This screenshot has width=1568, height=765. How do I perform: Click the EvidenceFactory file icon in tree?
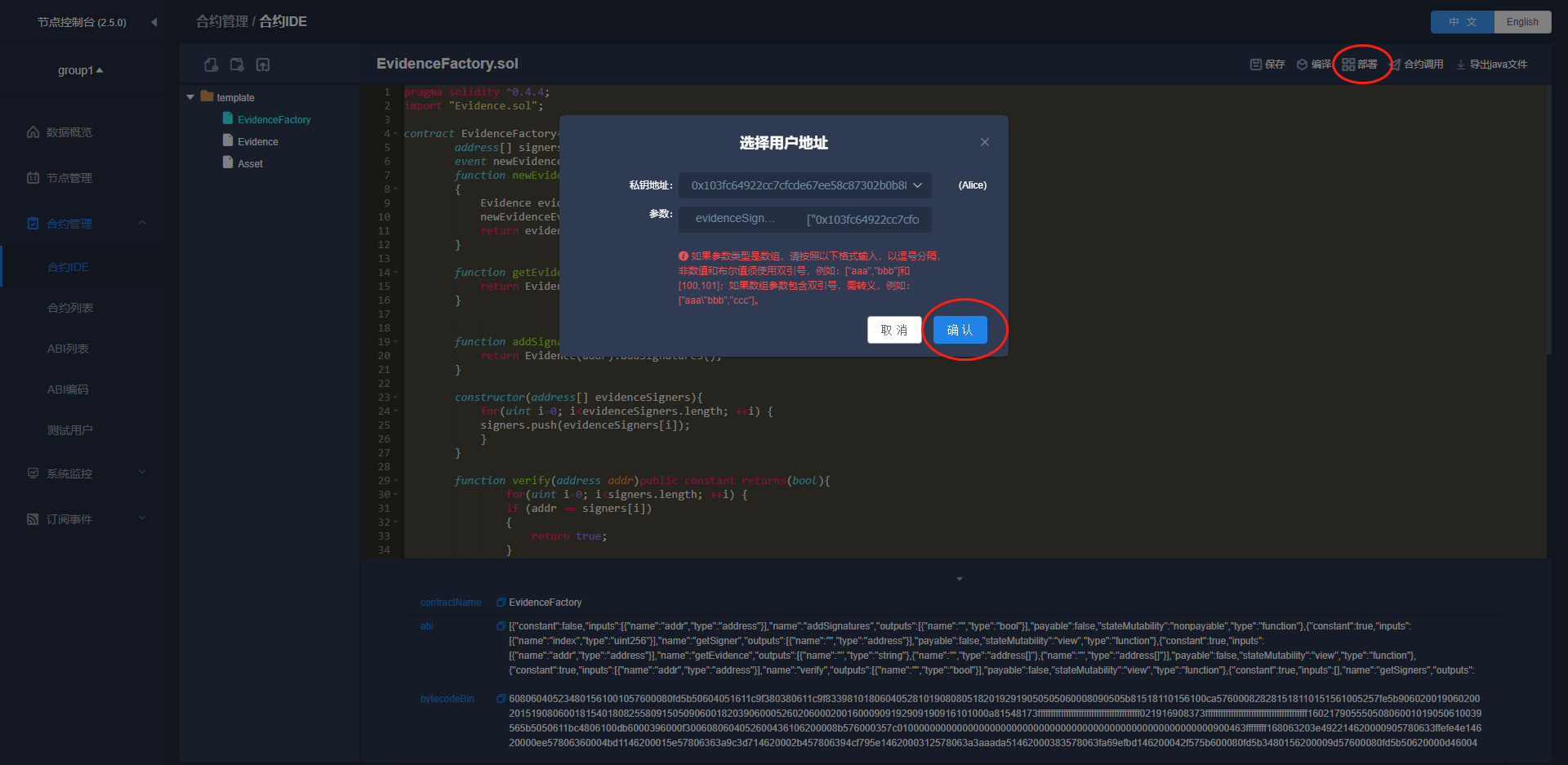point(228,118)
